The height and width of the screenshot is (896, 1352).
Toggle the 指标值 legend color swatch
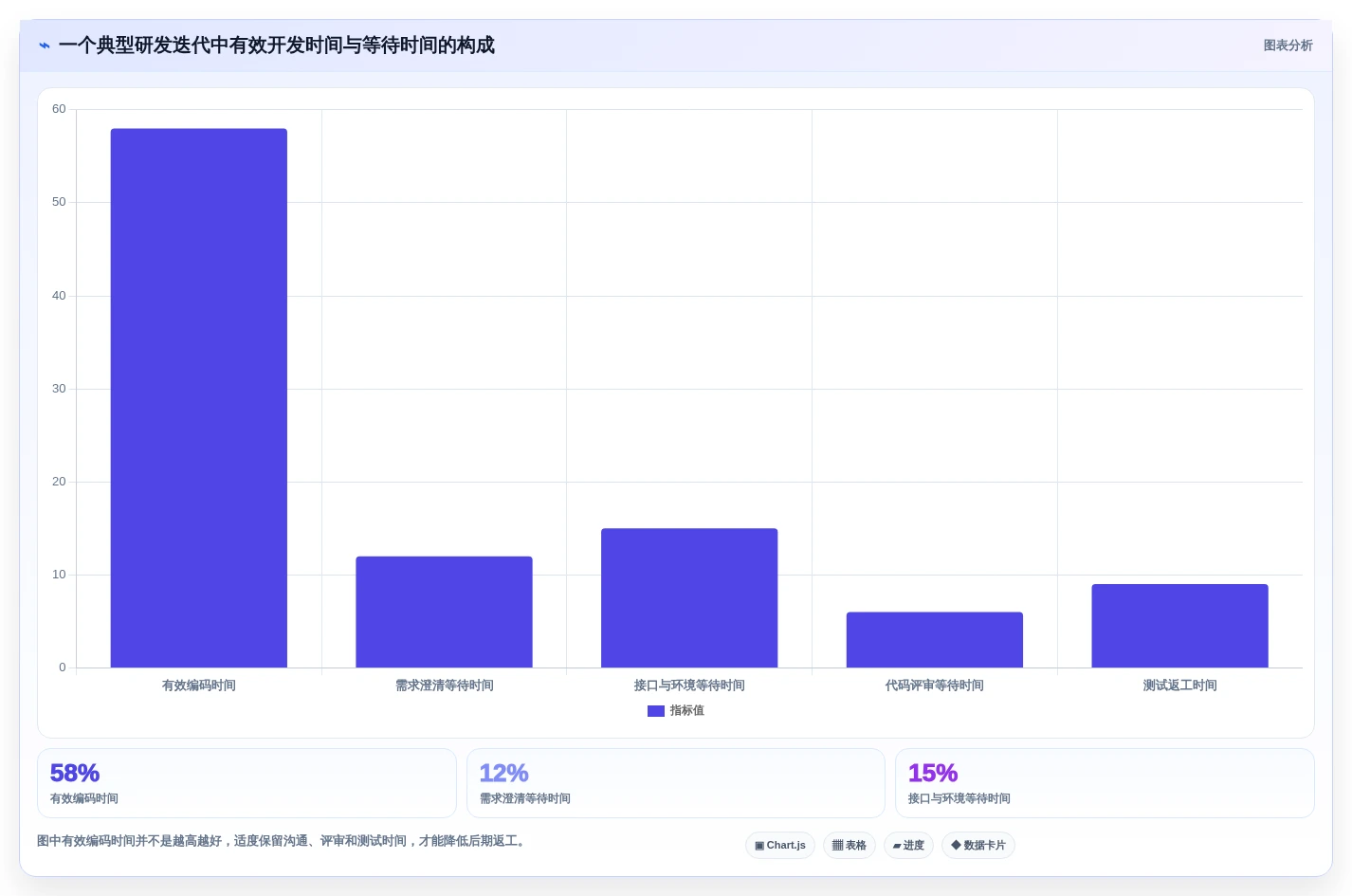click(x=656, y=711)
